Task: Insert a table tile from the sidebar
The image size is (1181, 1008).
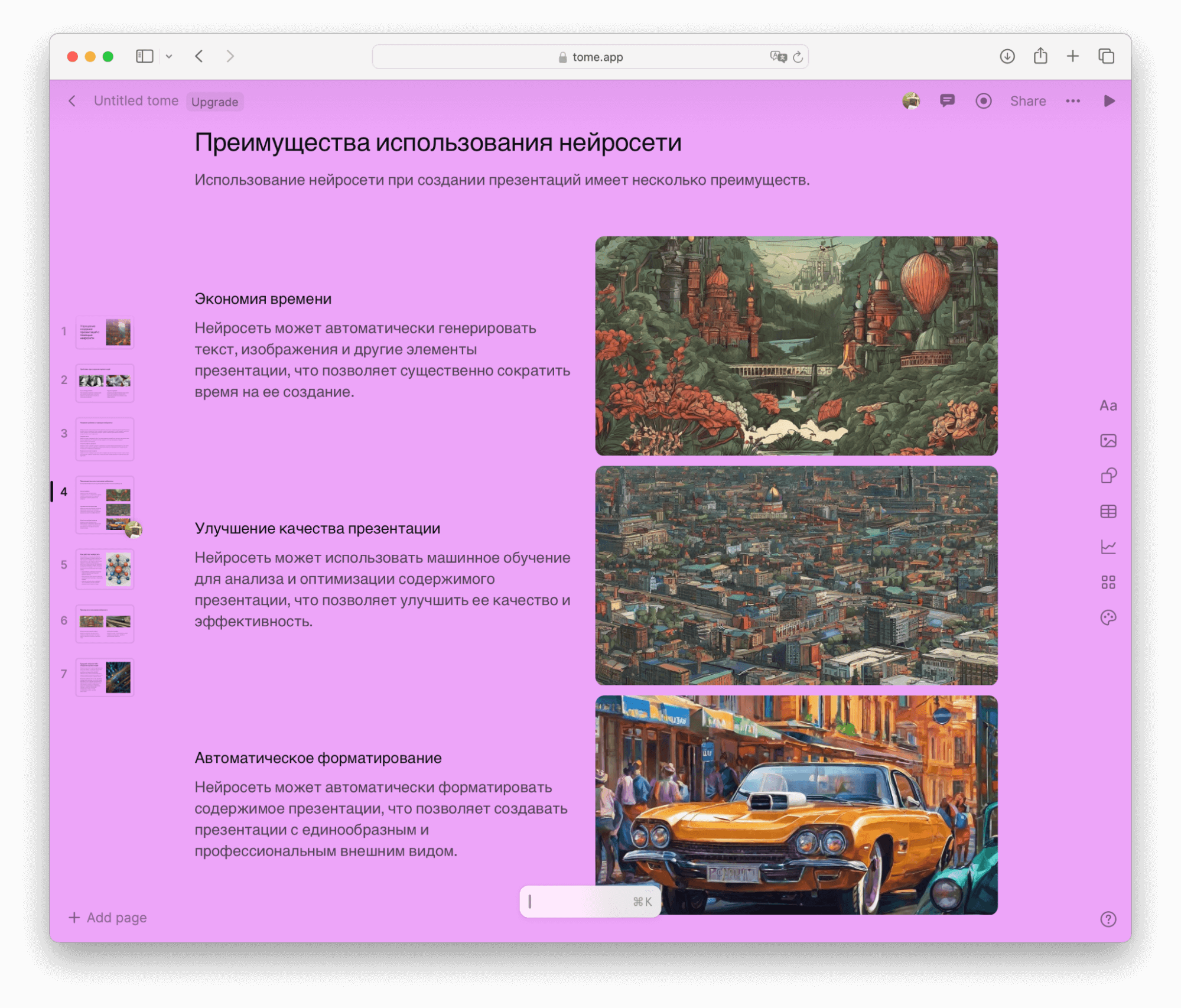Action: pyautogui.click(x=1108, y=511)
